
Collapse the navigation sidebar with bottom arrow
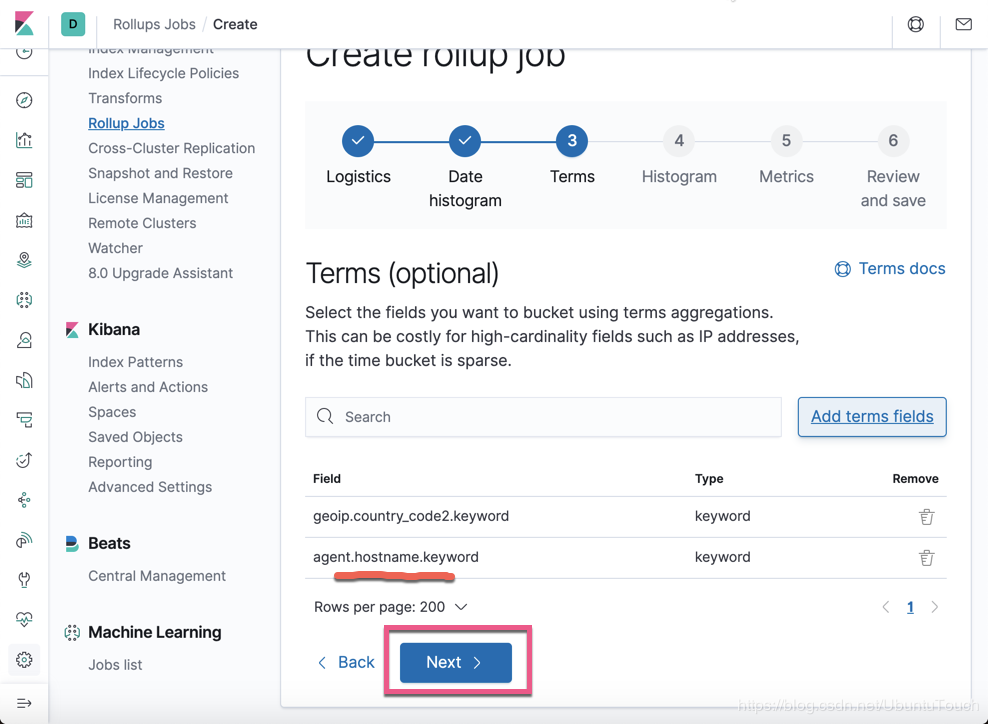click(x=24, y=703)
